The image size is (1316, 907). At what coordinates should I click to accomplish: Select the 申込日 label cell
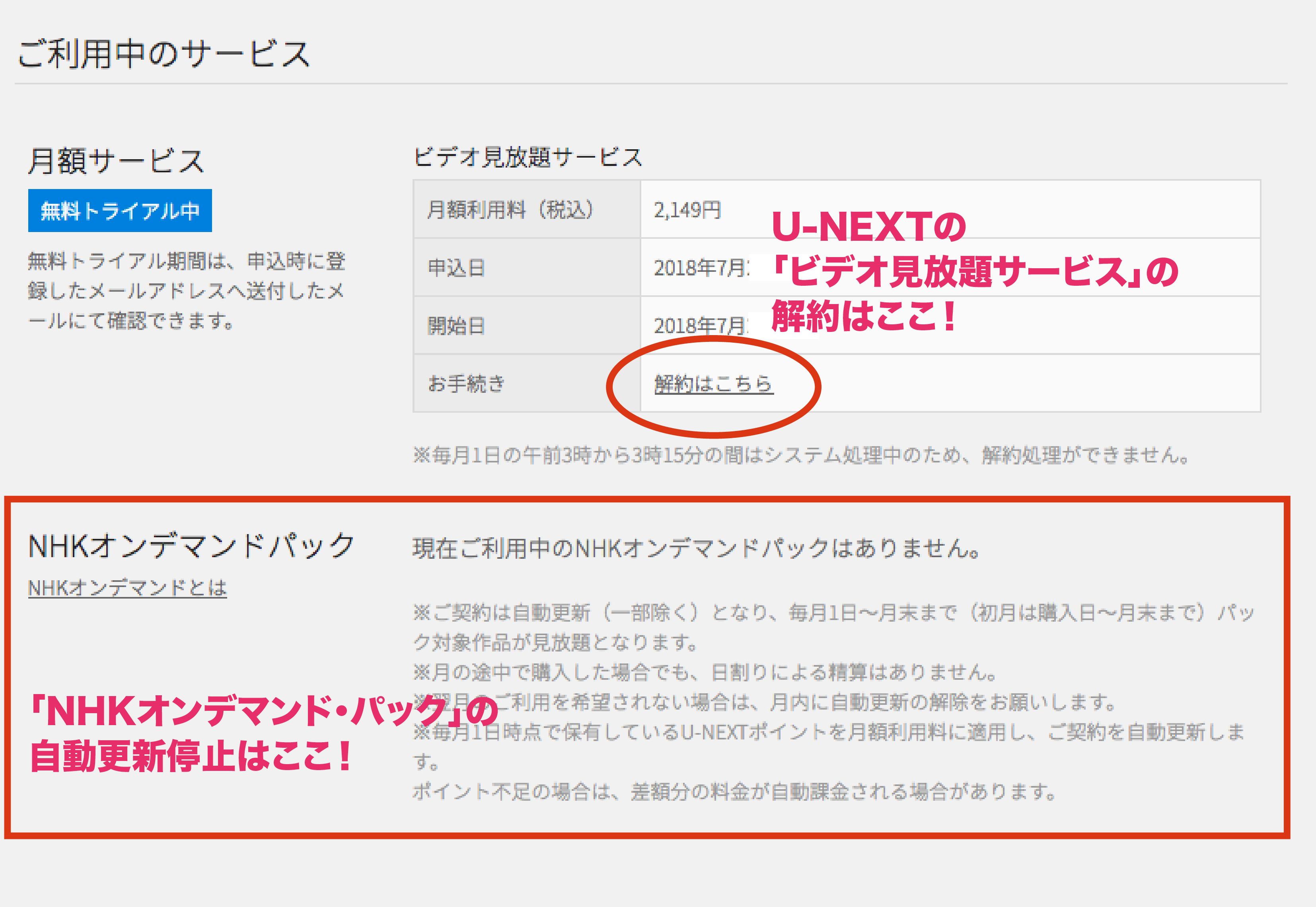point(527,268)
